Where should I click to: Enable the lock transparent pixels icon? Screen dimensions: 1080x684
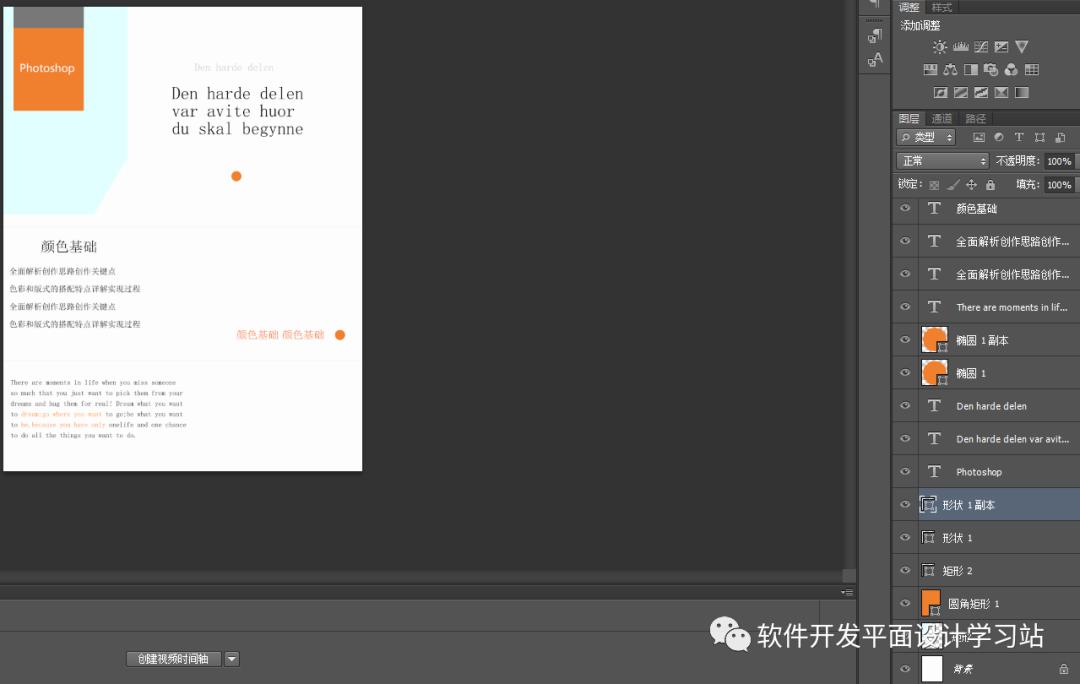point(932,183)
